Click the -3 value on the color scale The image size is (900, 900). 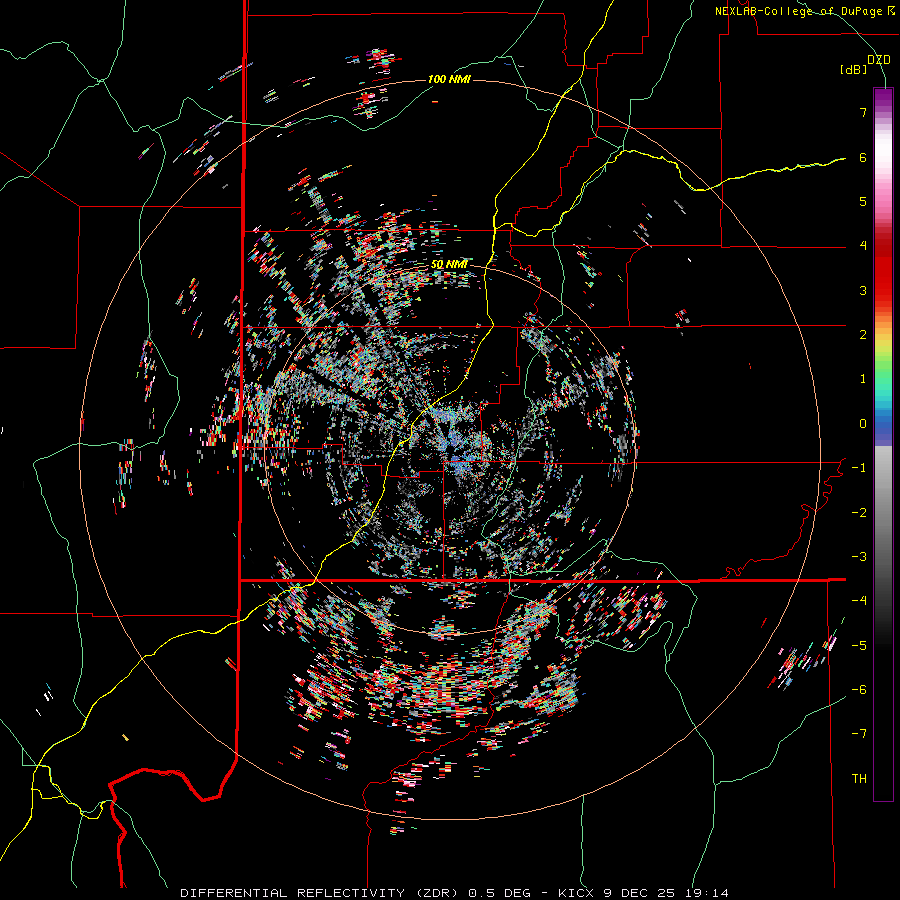[859, 557]
